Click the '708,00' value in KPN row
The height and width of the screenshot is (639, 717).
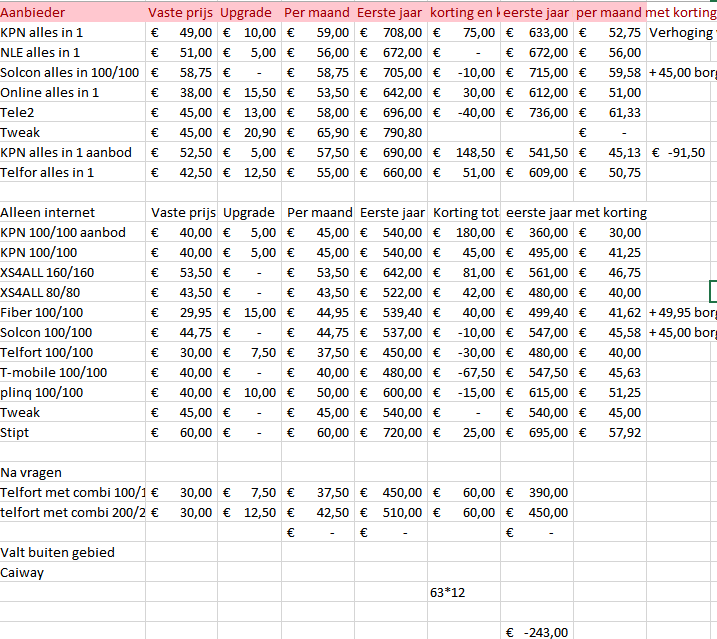pos(391,32)
